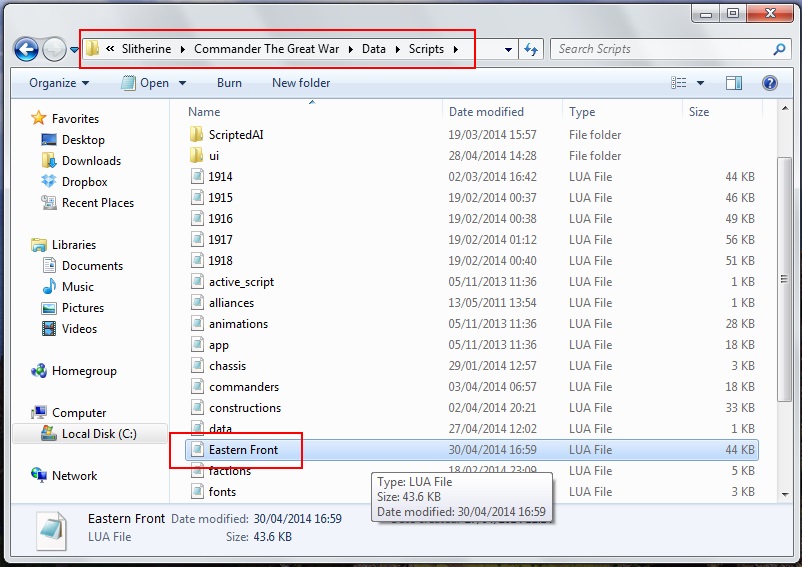802x567 pixels.
Task: Click the scrollbar down arrow
Action: pos(785,494)
